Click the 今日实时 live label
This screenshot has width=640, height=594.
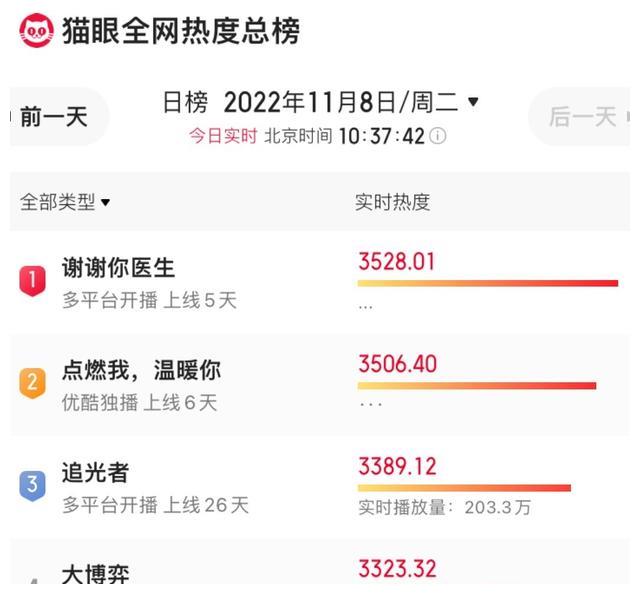[x=223, y=136]
